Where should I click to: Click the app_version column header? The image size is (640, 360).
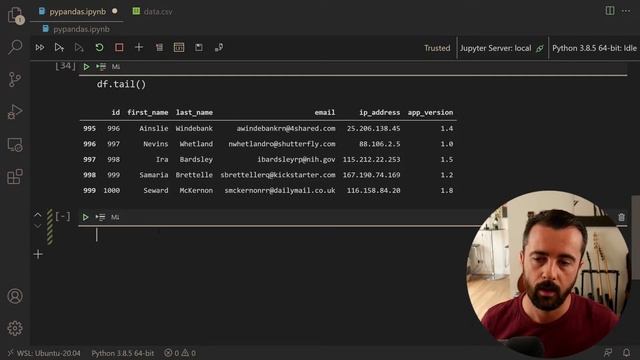[x=430, y=112]
